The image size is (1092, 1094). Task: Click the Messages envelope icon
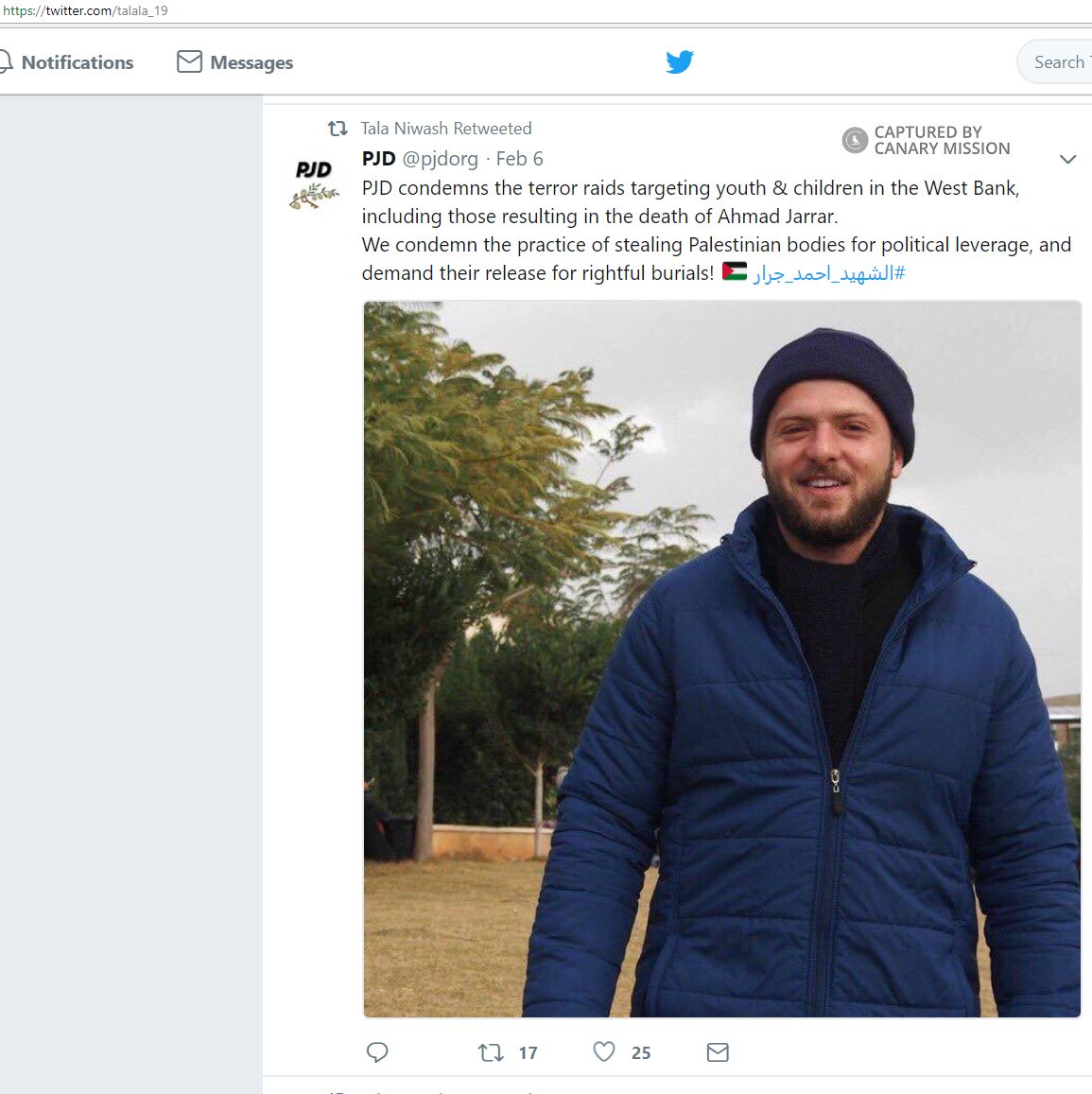(189, 62)
